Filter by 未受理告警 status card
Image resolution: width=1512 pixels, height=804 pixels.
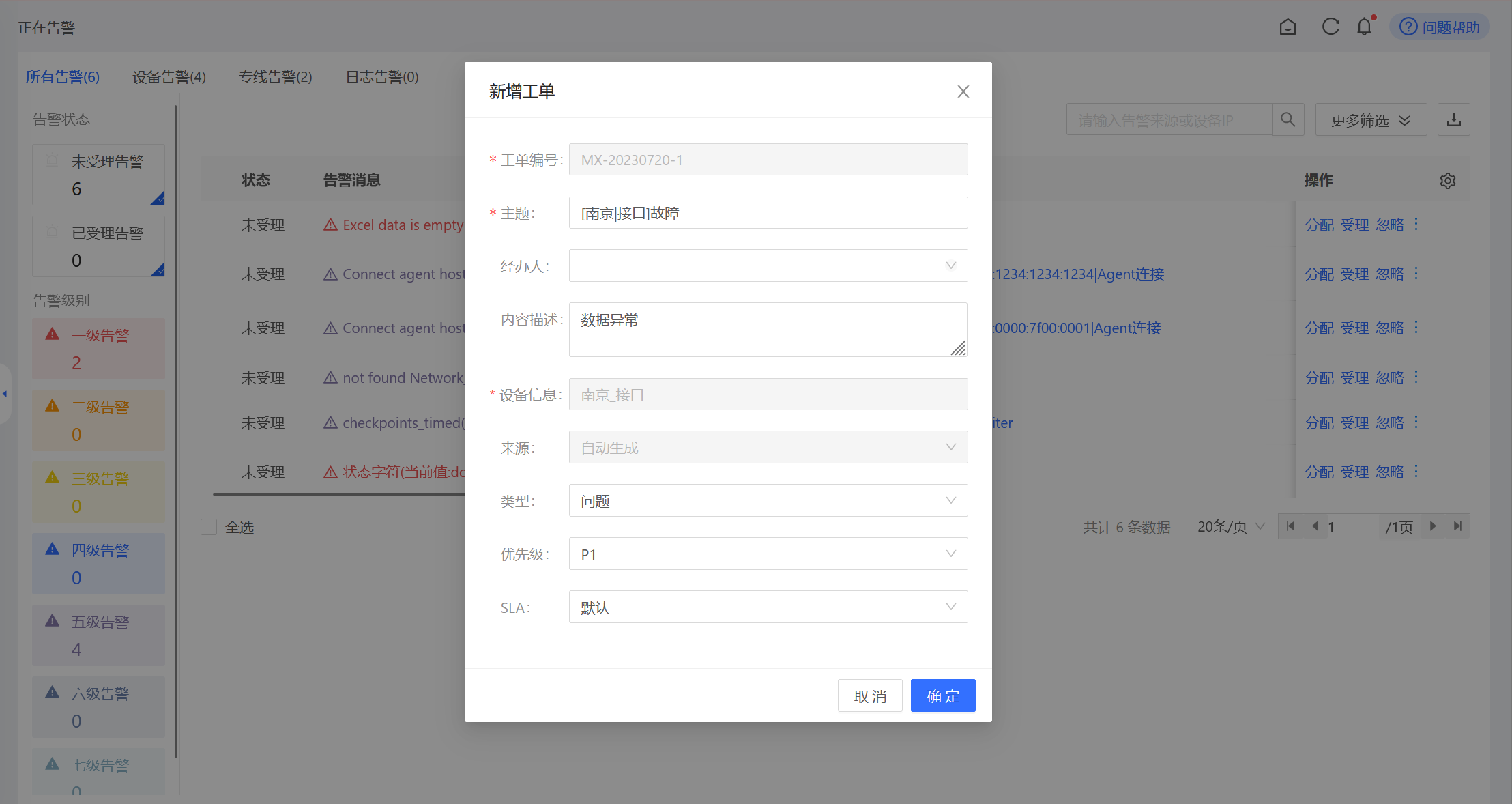coord(98,175)
